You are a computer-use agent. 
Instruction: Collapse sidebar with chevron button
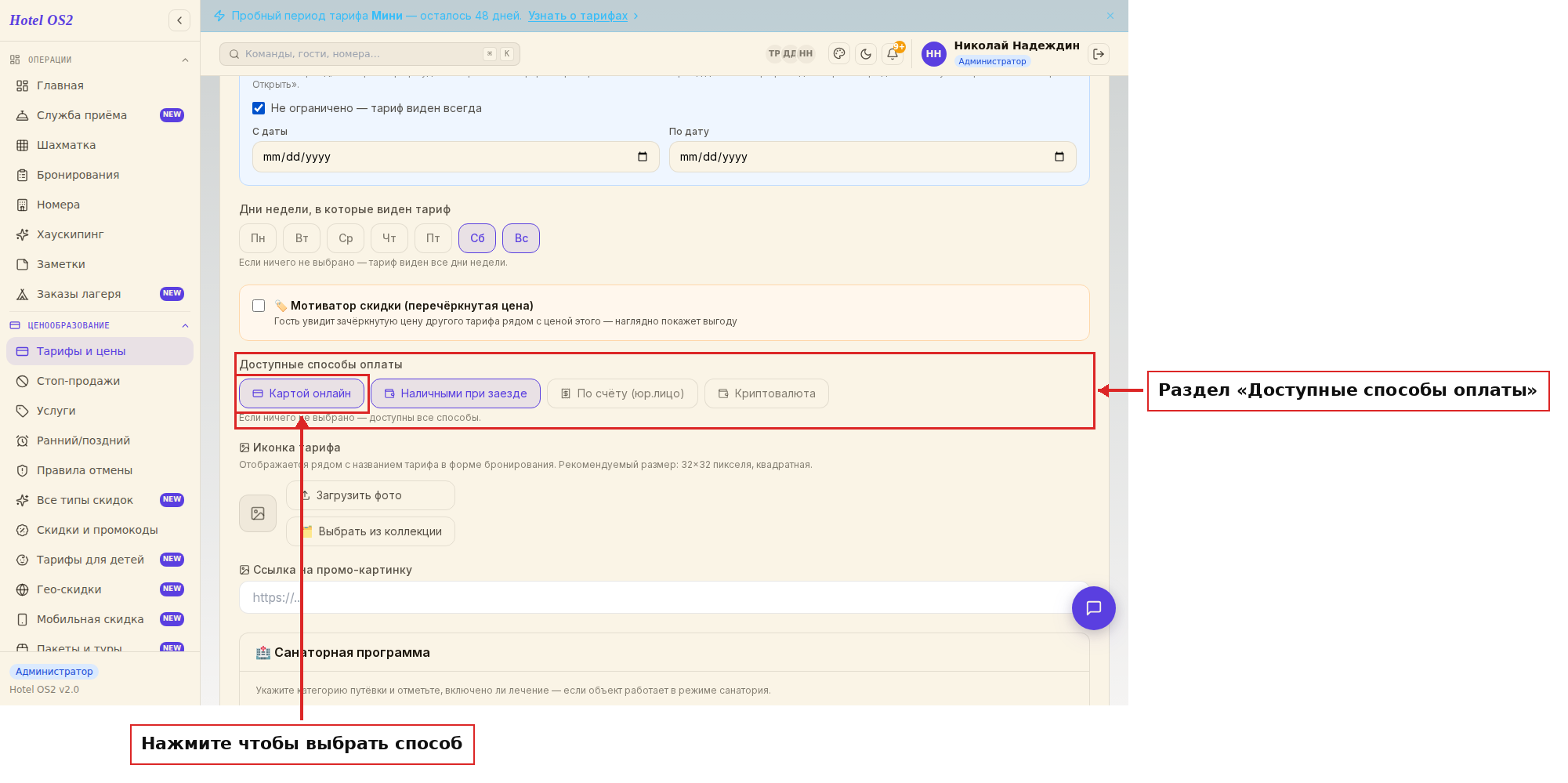[179, 20]
